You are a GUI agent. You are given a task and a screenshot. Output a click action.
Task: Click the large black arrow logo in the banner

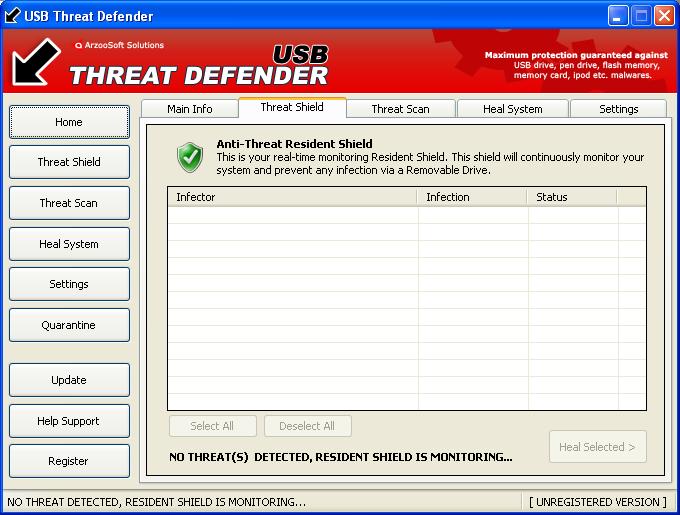[x=36, y=62]
